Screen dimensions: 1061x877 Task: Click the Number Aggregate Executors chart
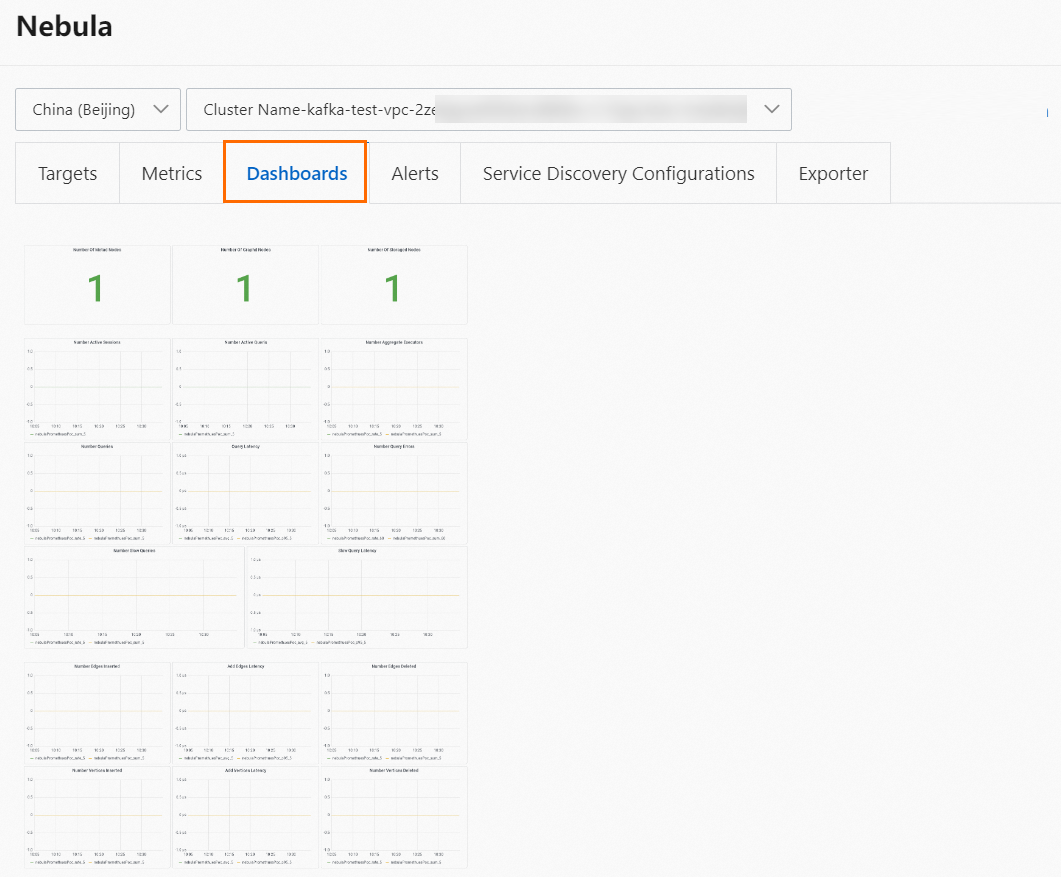(x=394, y=389)
